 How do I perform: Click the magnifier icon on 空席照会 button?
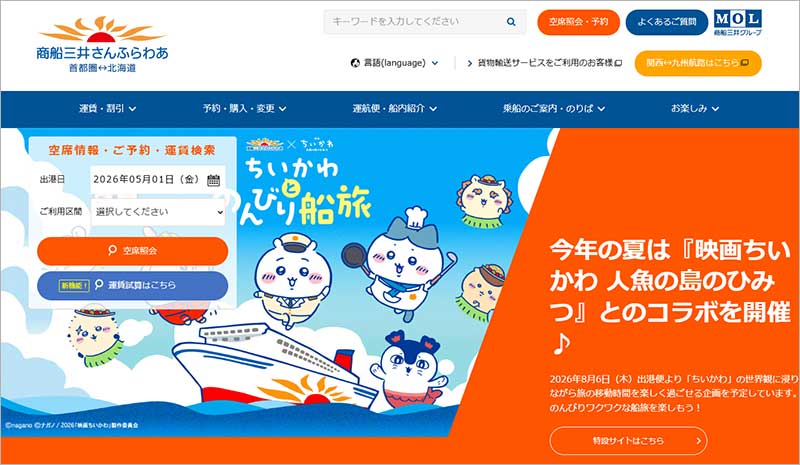pos(112,251)
